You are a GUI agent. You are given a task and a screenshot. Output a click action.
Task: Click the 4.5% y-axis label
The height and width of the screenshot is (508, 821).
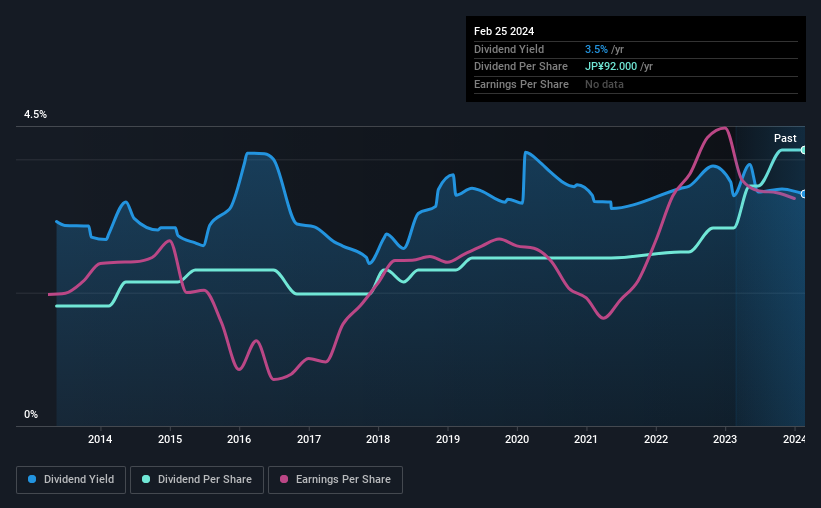35,114
